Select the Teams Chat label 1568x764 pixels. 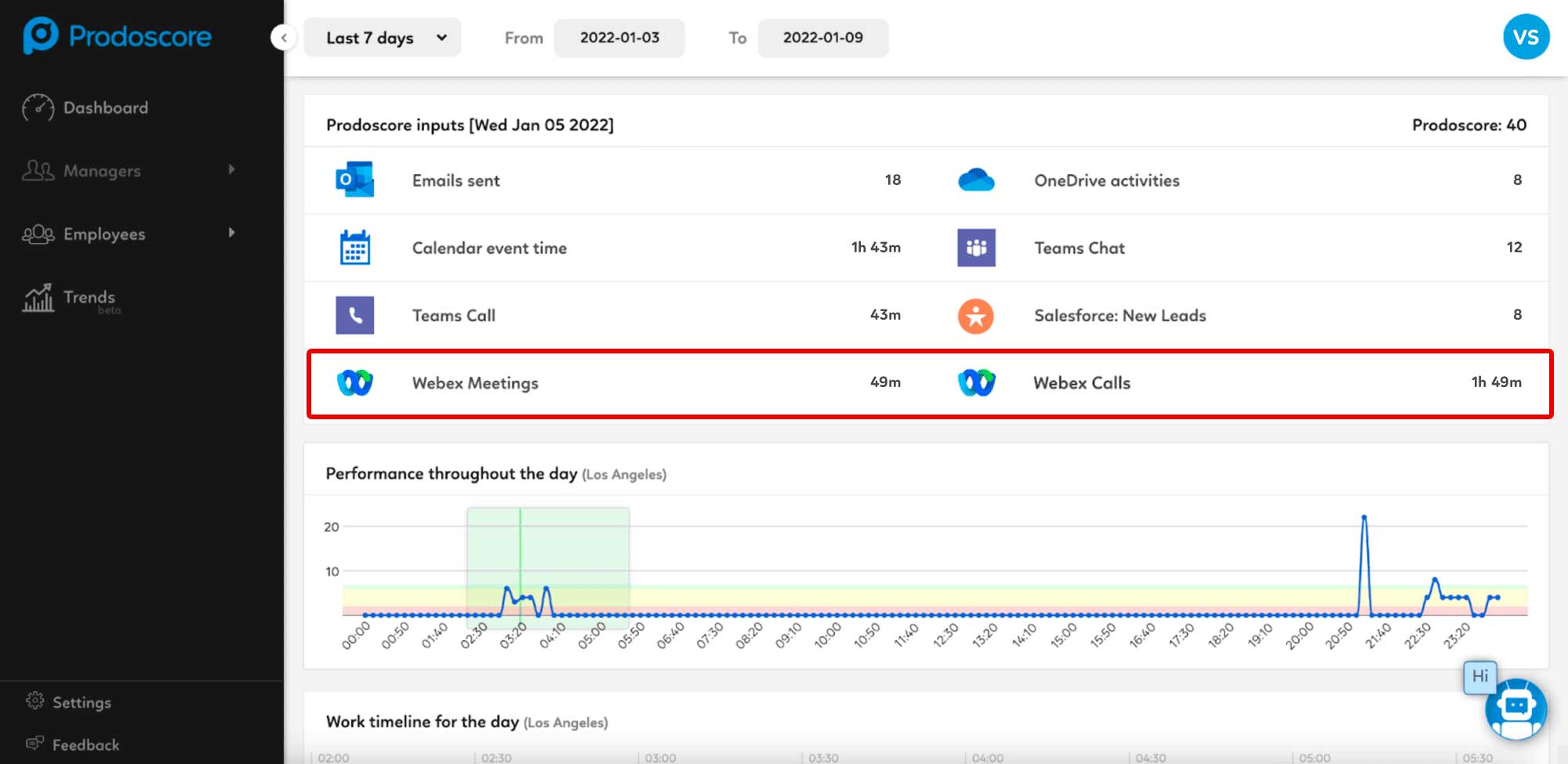1079,248
